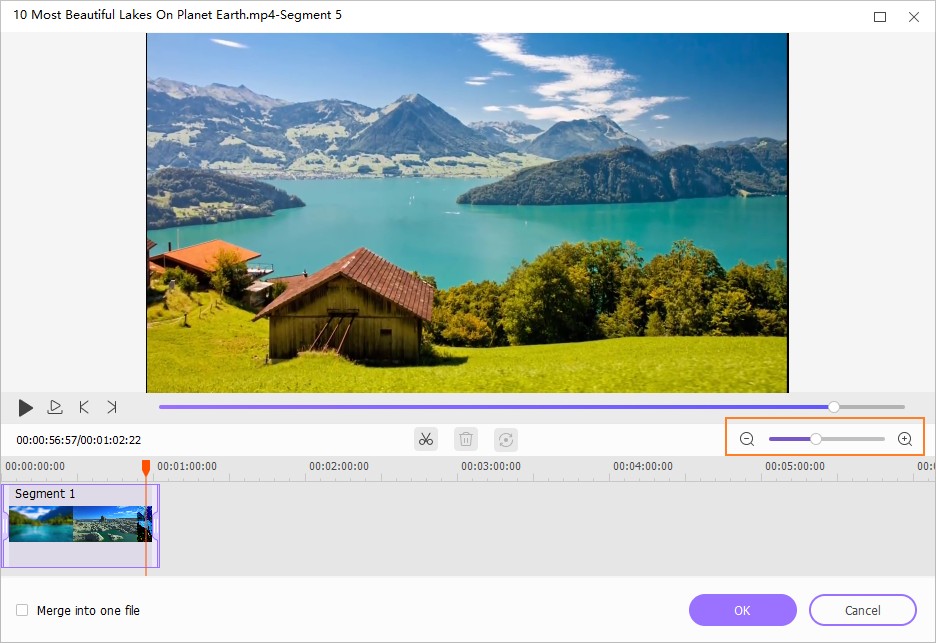Click the play segment icon

coord(55,407)
